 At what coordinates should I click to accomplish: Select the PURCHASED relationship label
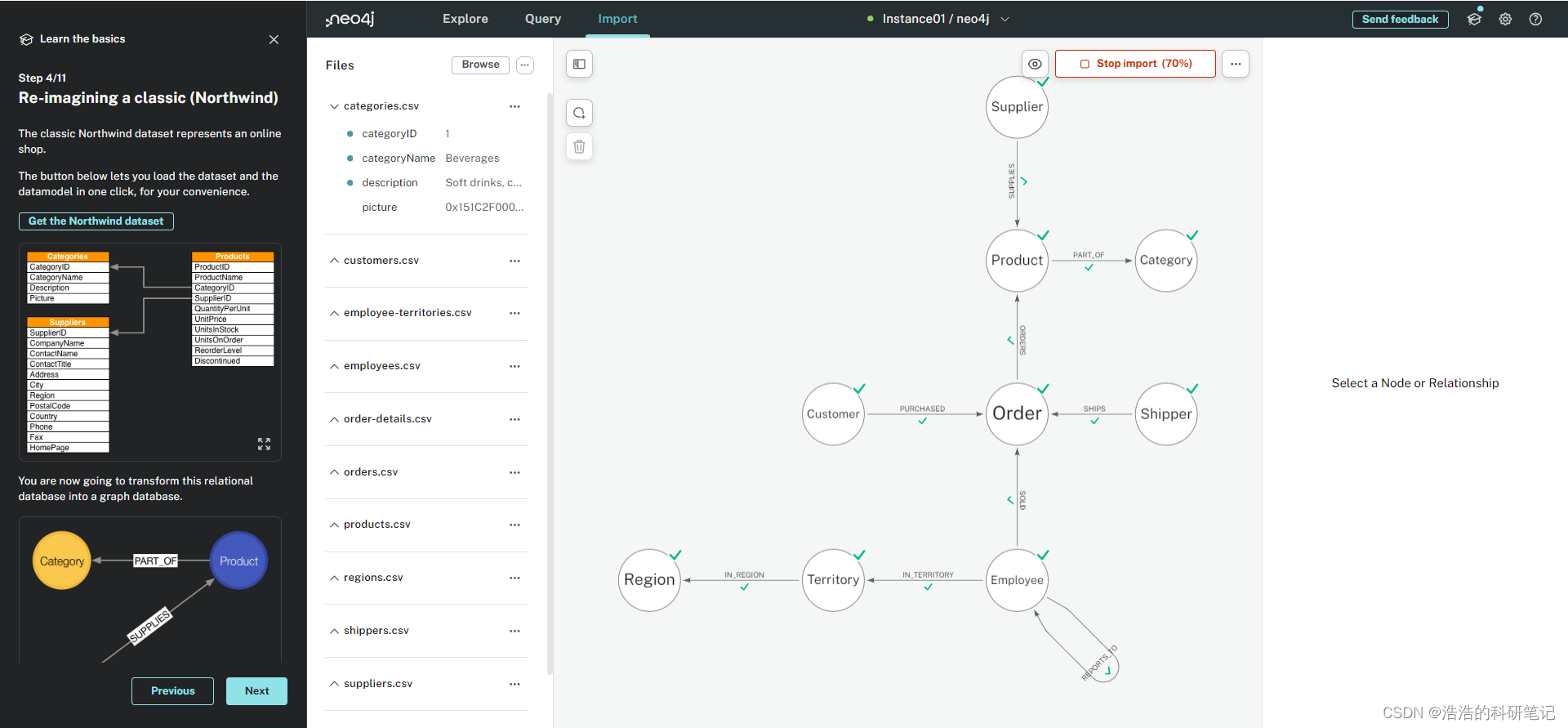pyautogui.click(x=922, y=409)
